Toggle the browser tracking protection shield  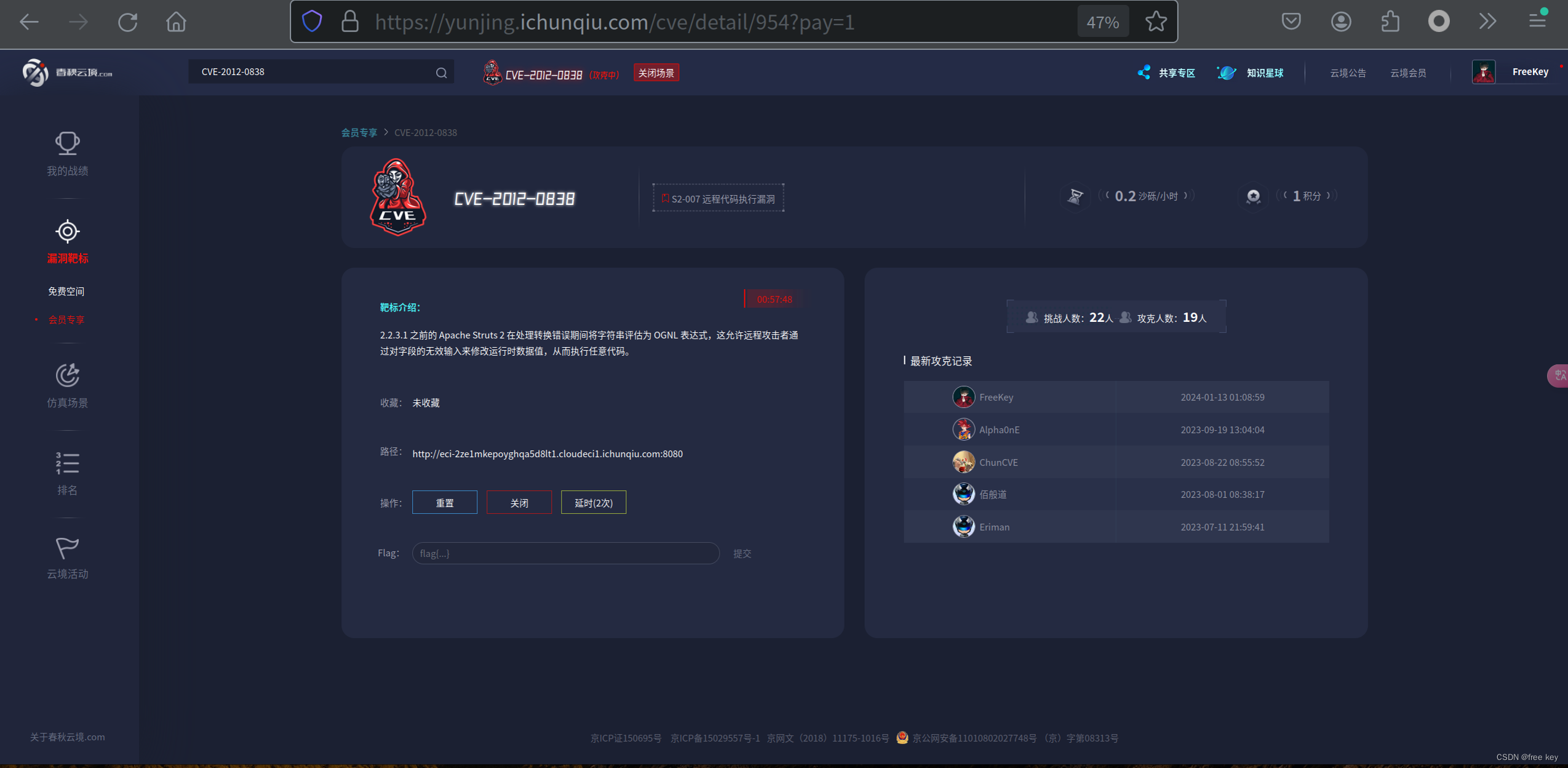pyautogui.click(x=312, y=22)
